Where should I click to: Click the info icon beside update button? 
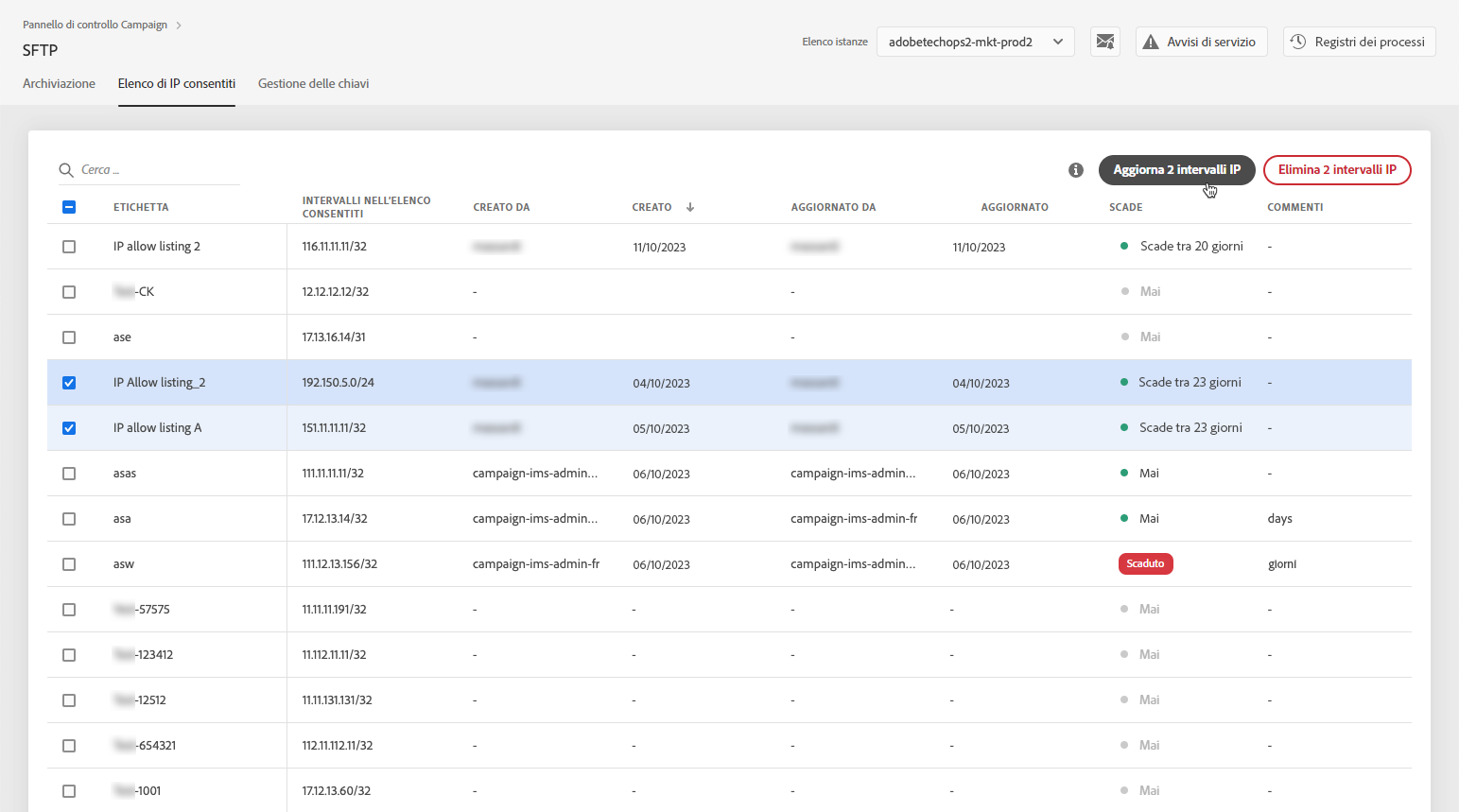click(x=1076, y=170)
